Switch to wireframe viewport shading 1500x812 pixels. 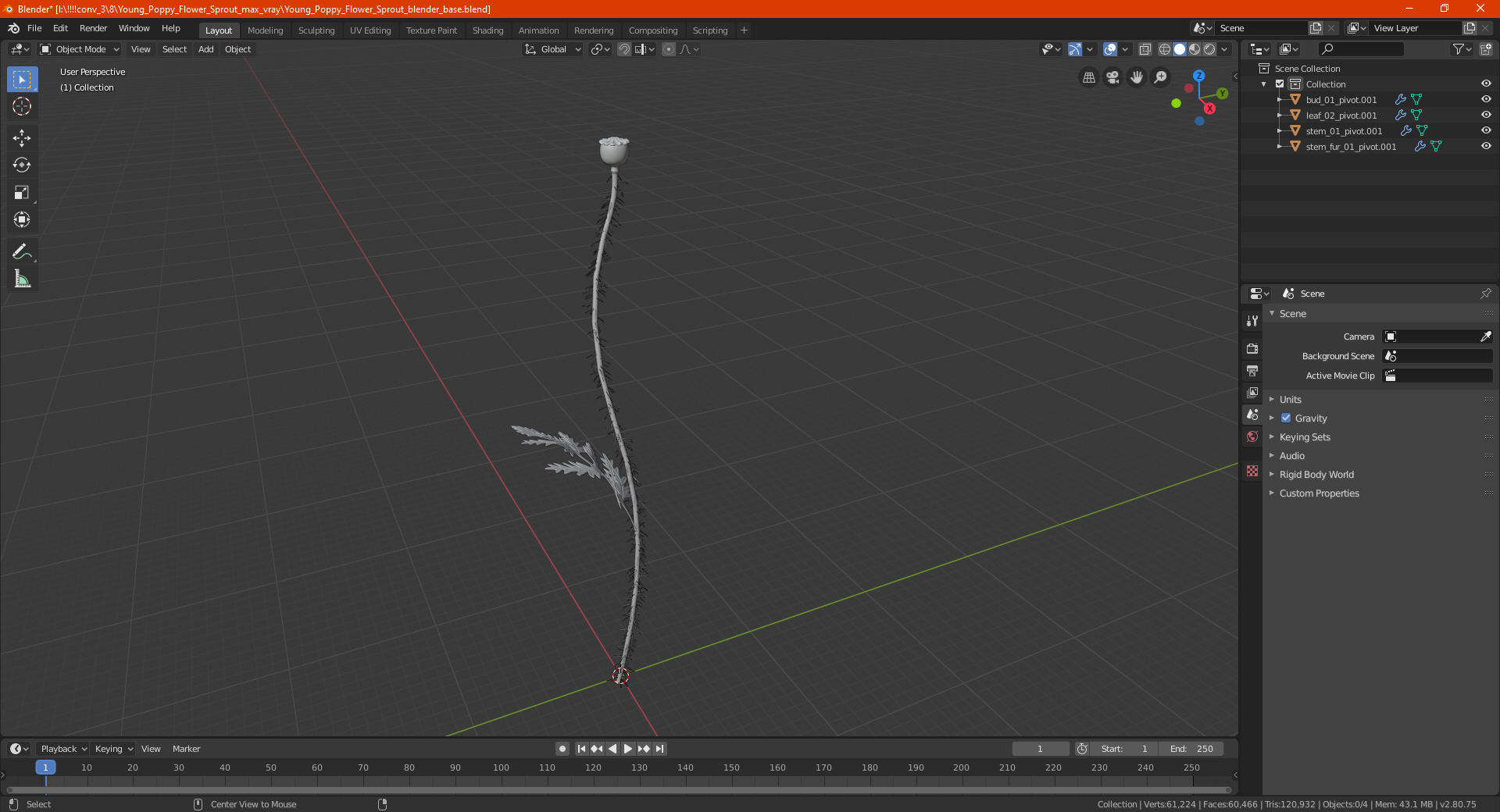tap(1164, 49)
